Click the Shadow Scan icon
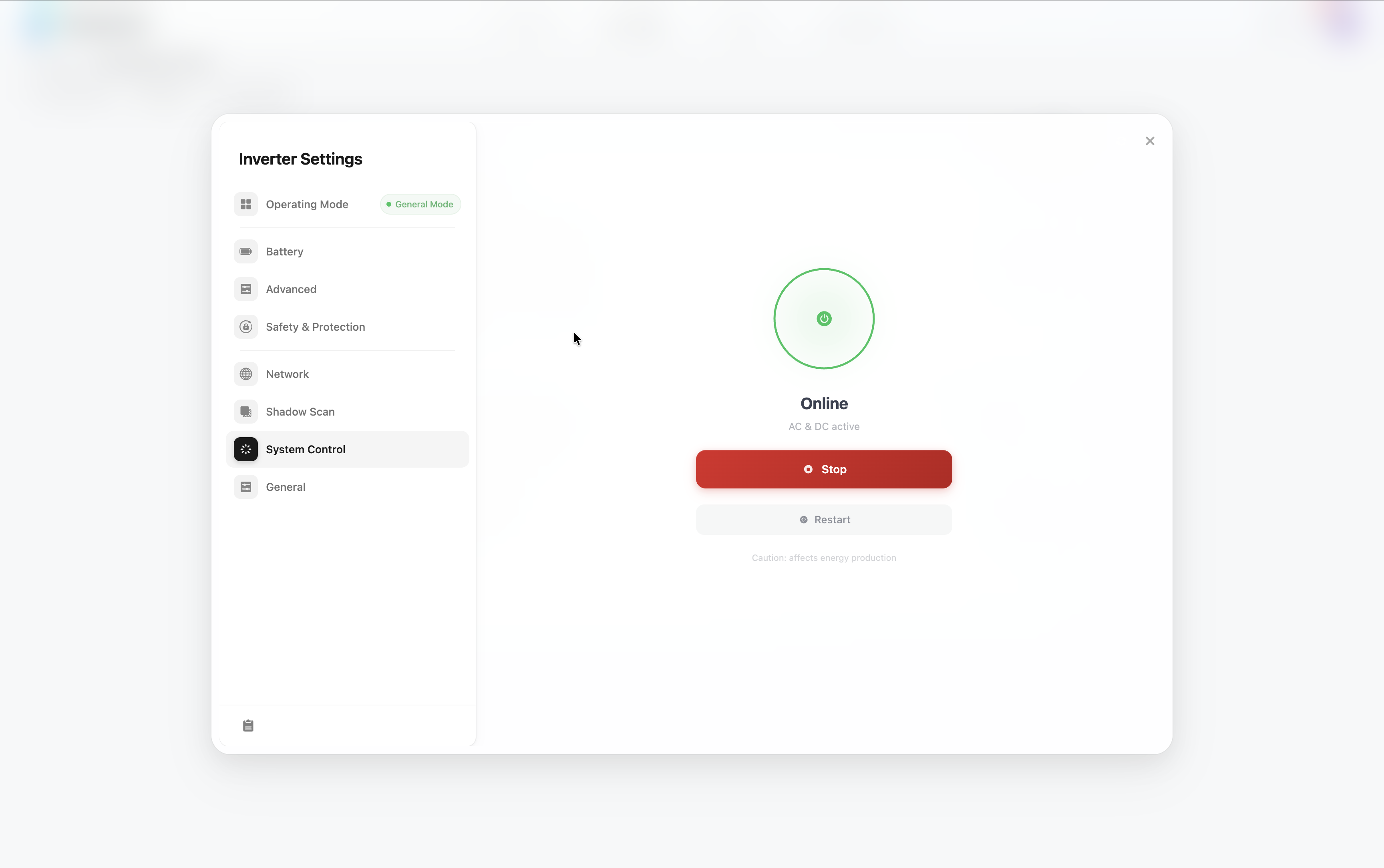The width and height of the screenshot is (1384, 868). pos(246,412)
